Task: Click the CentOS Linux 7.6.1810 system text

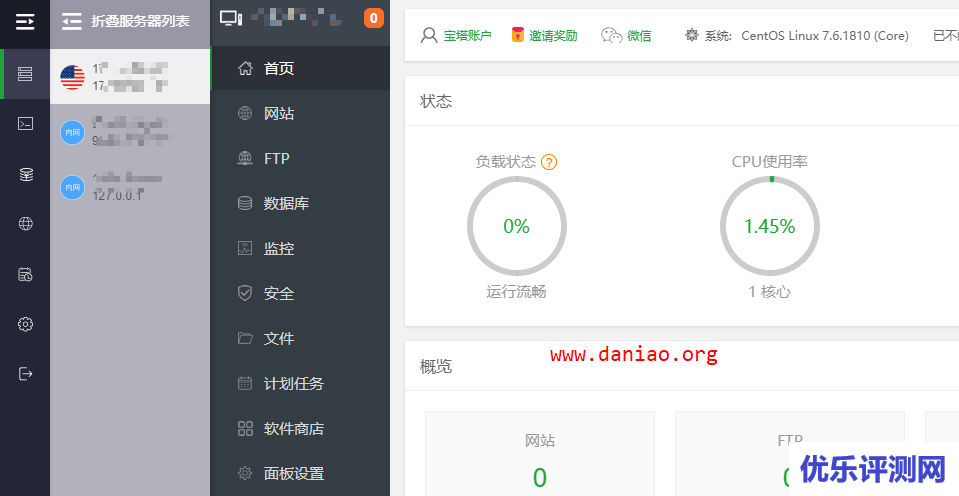Action: [x=825, y=35]
